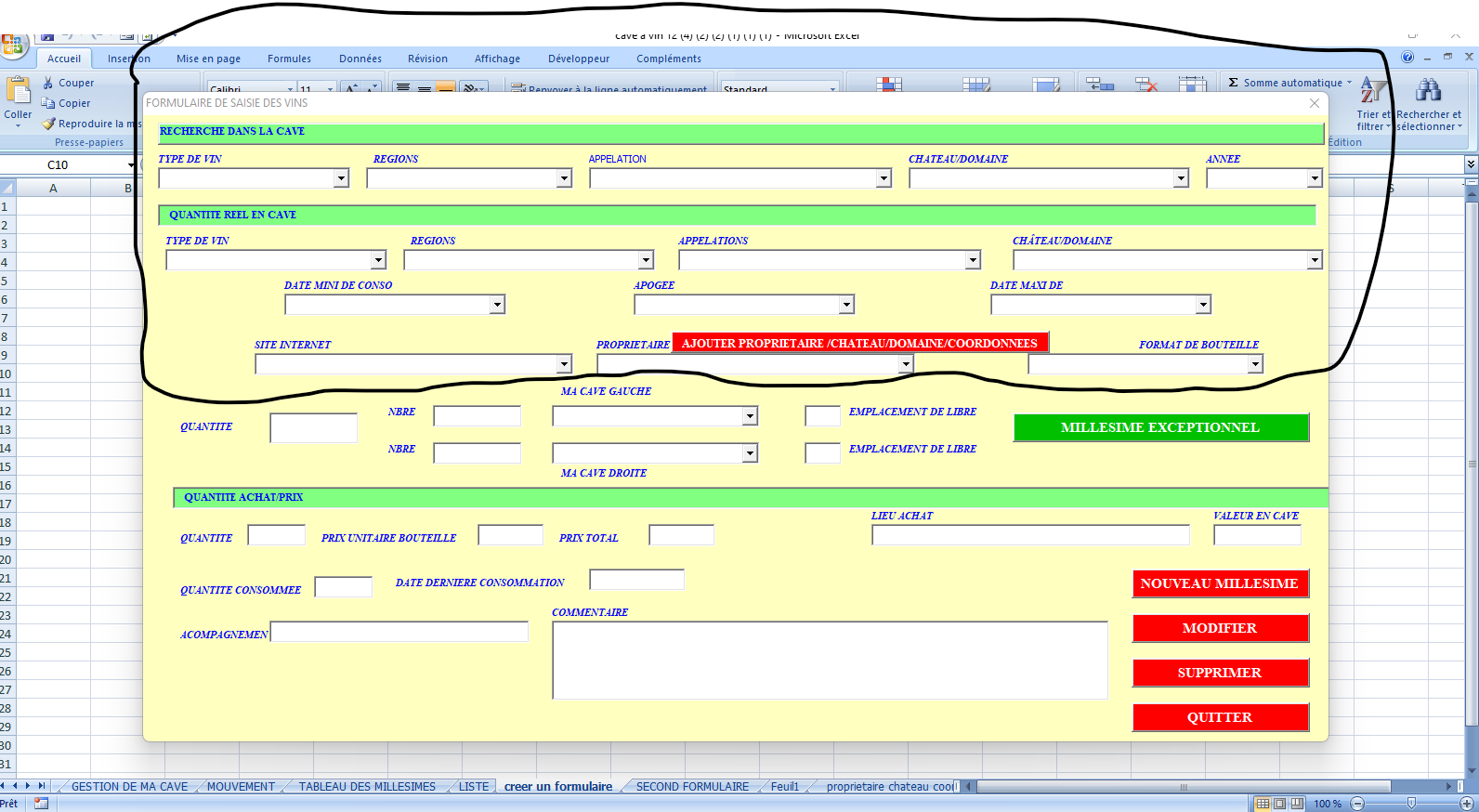This screenshot has height=812, width=1479.
Task: Click the green MILLESIME EXCEPTIONNEL button
Action: 1159,427
